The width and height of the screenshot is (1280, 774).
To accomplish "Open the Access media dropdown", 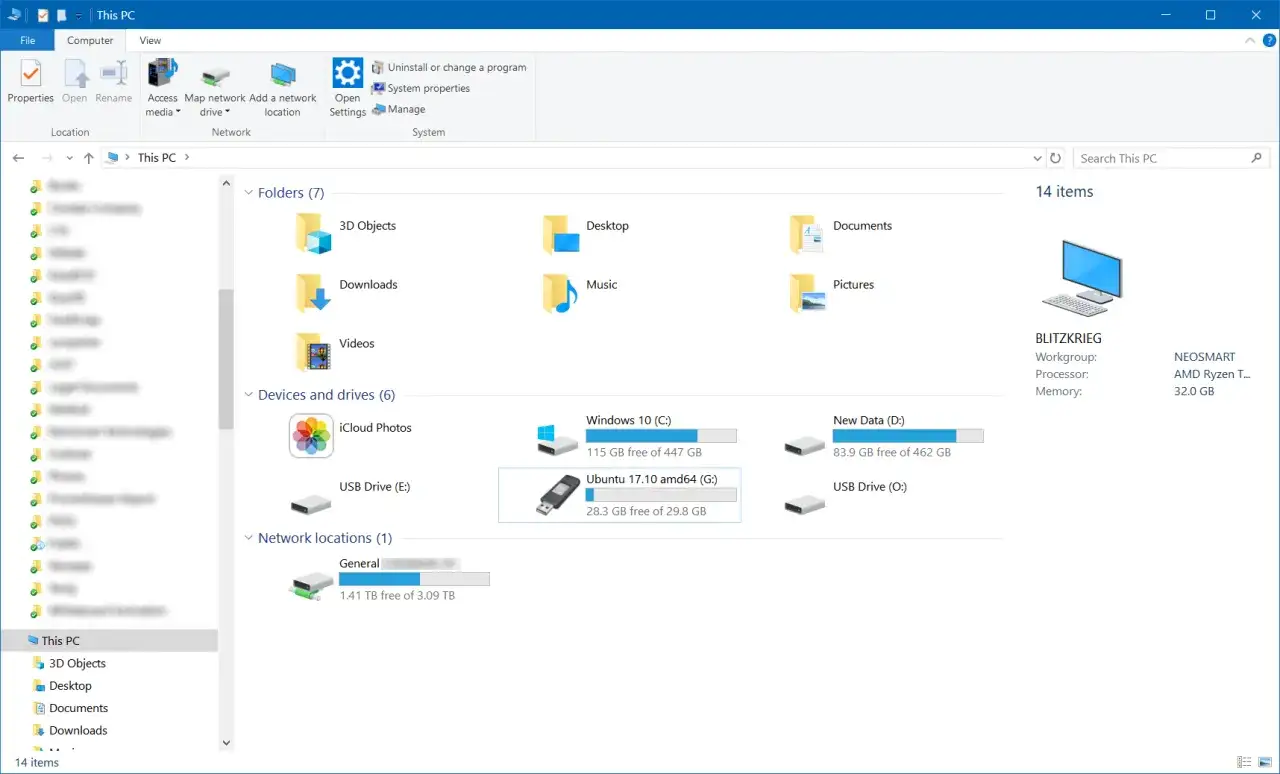I will [x=162, y=88].
